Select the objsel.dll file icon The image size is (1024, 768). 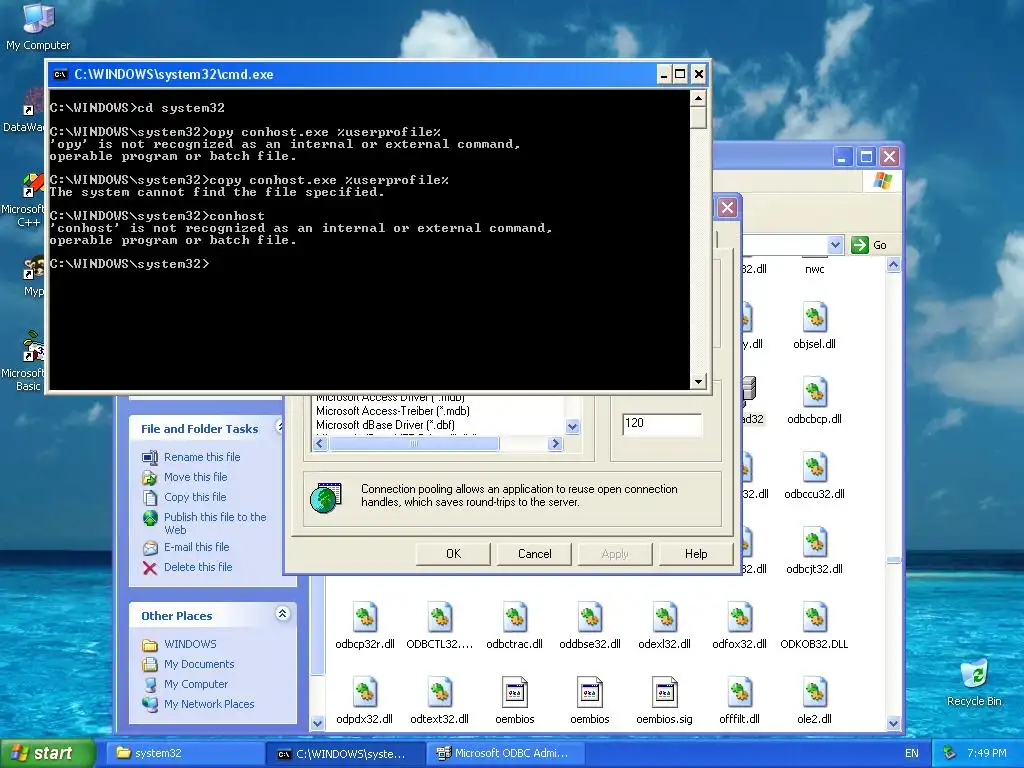[814, 317]
